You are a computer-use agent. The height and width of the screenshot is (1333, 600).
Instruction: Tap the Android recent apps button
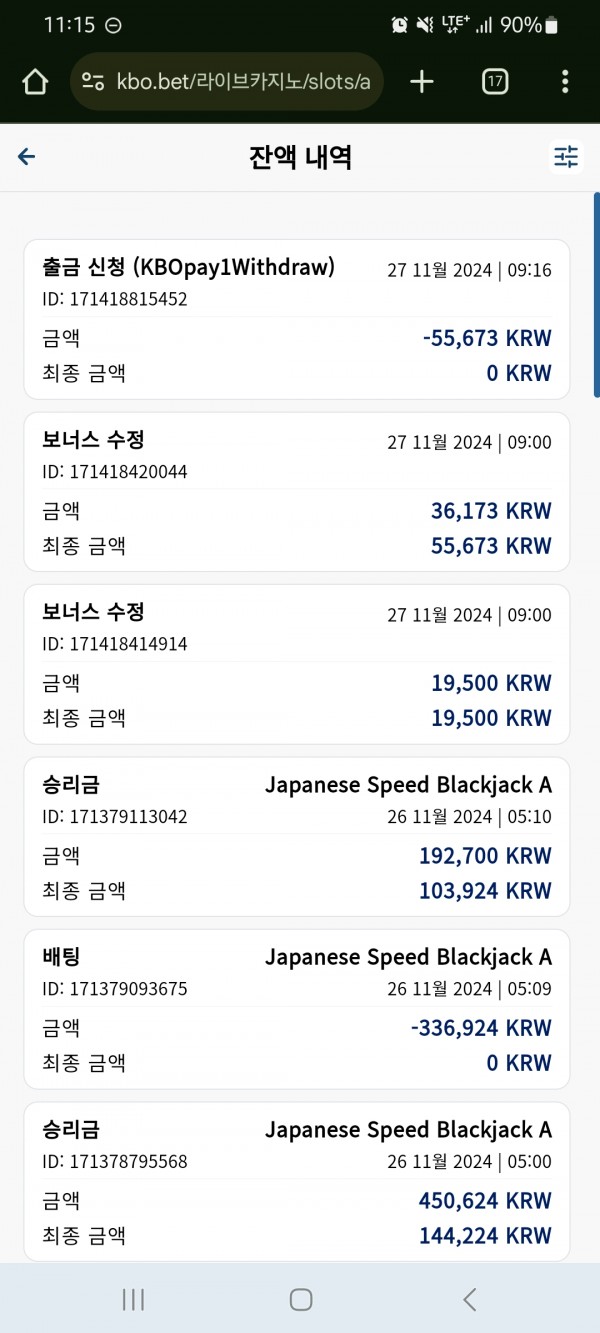(133, 1299)
